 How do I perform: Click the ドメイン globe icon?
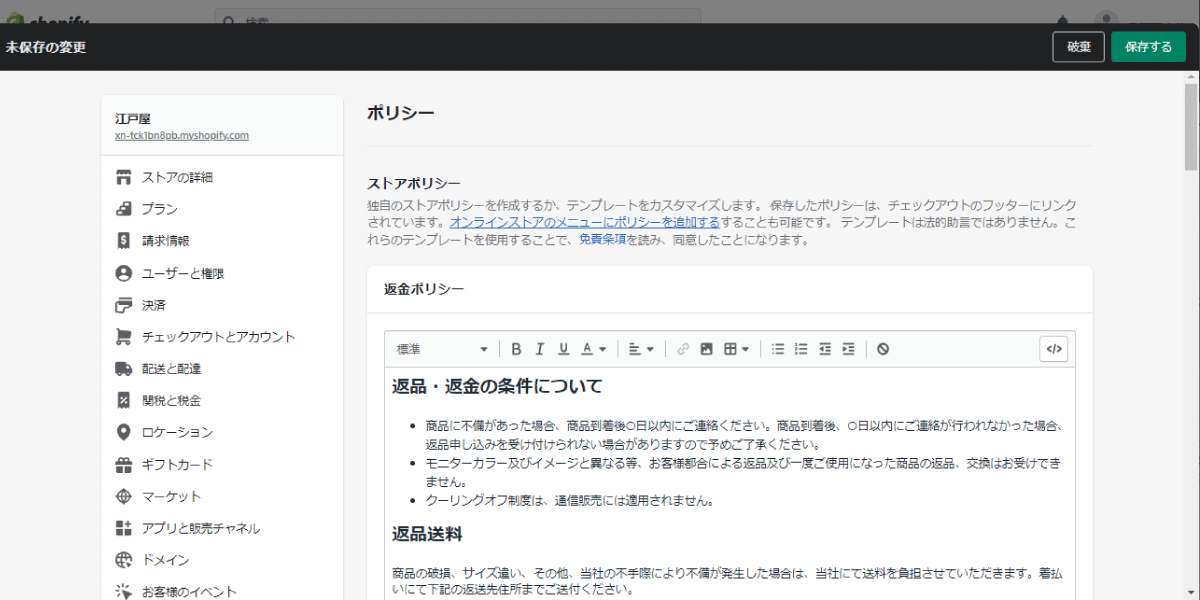(124, 560)
